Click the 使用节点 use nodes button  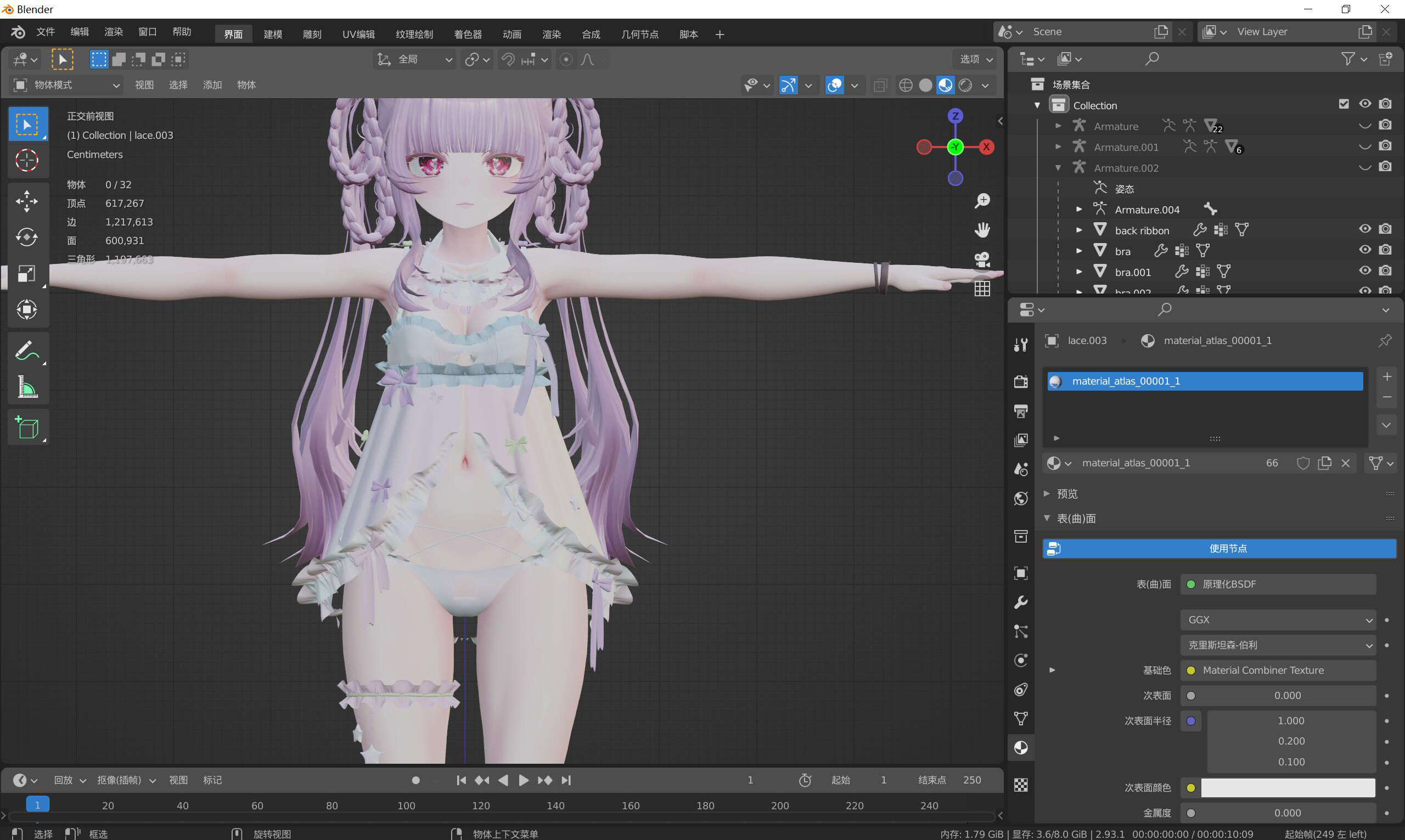pos(1219,549)
